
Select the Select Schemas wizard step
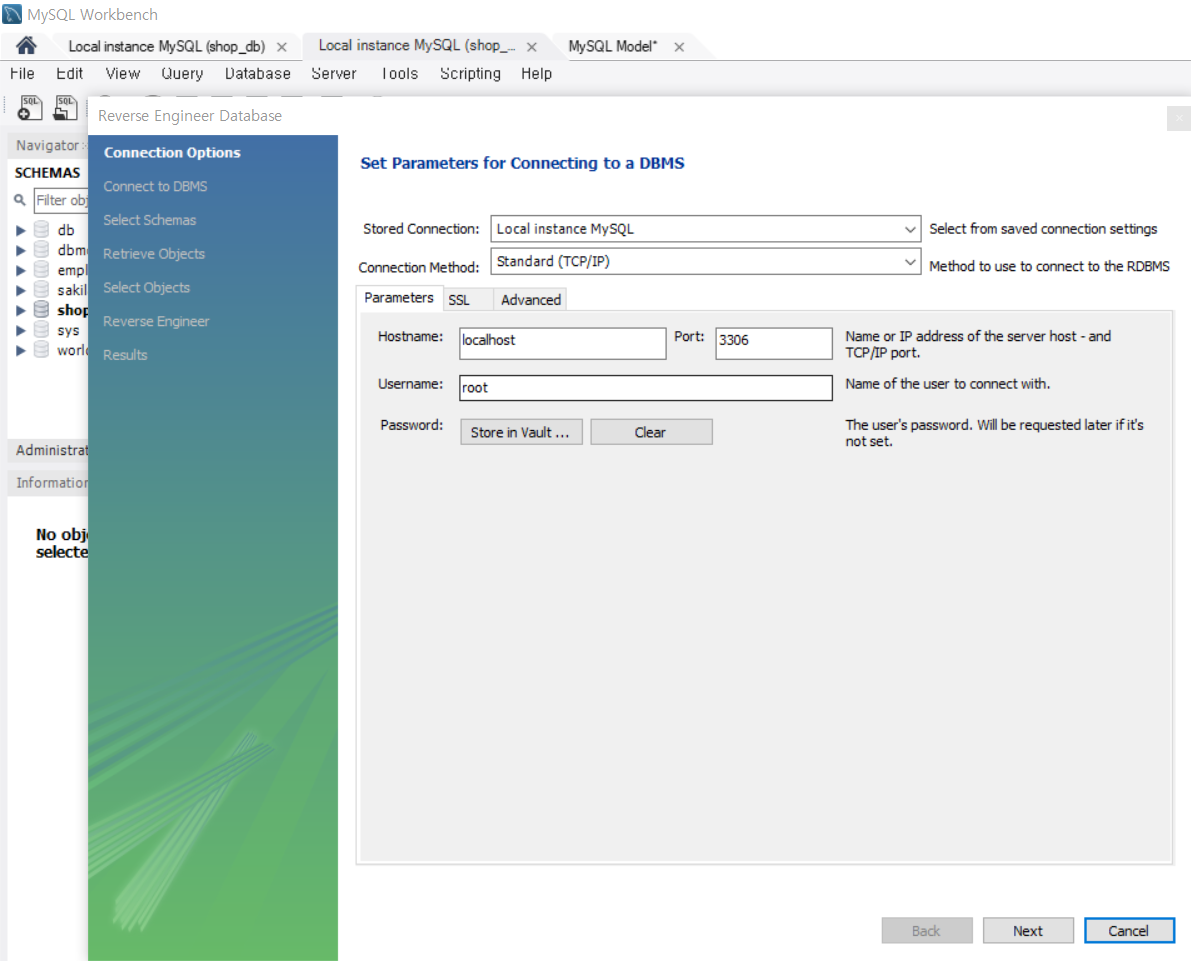(150, 220)
